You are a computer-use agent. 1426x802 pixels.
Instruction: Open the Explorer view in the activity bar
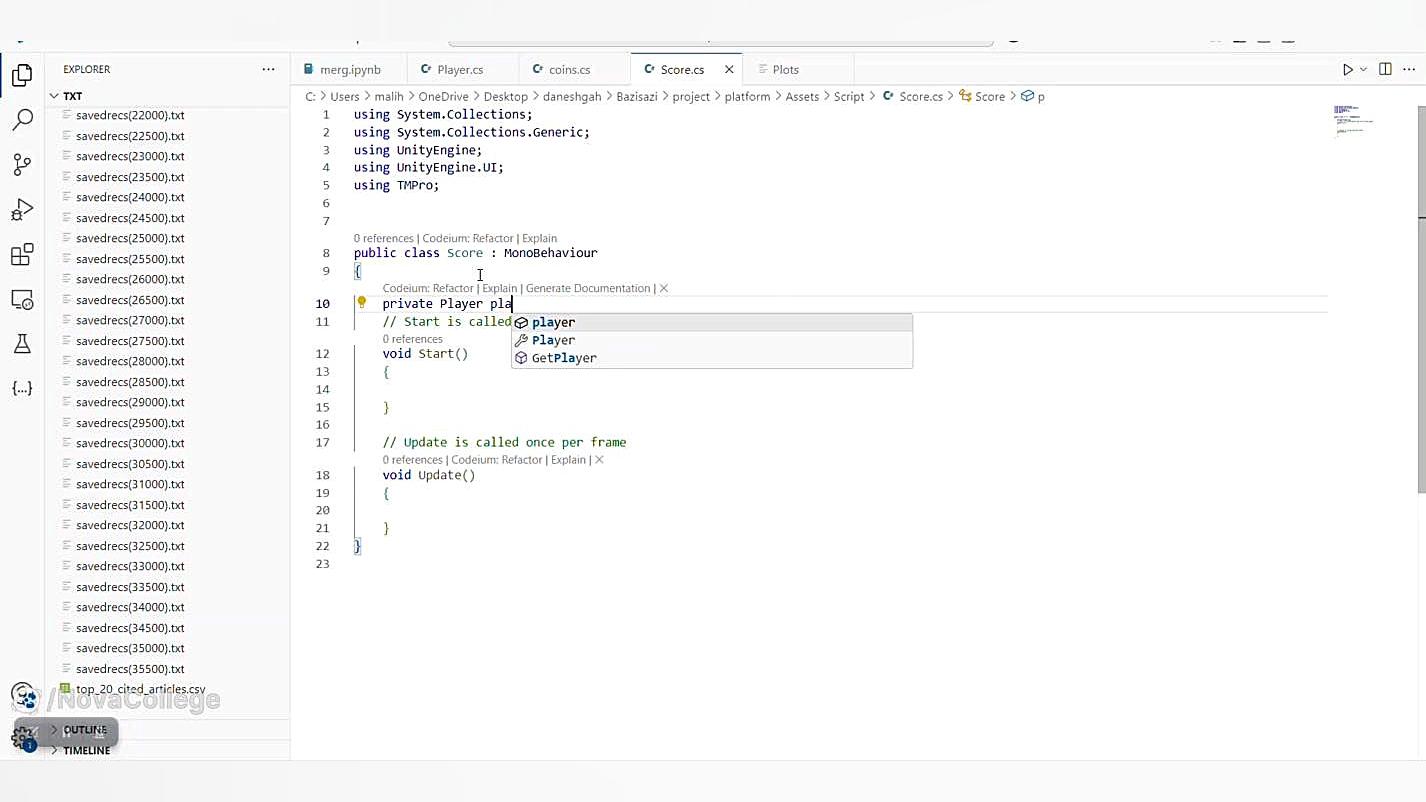click(22, 75)
